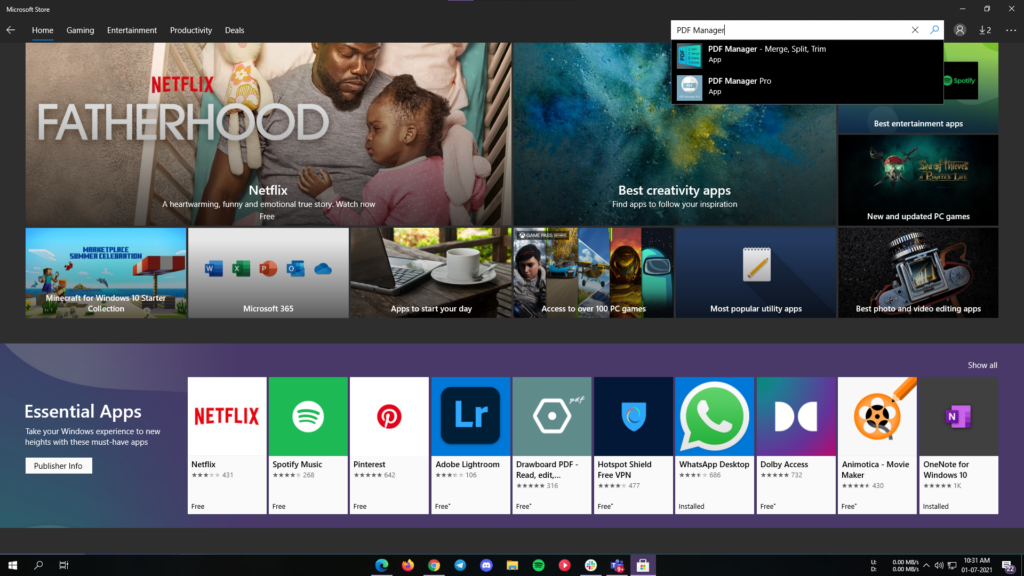Click the search magnifier icon
Viewport: 1024px width, 576px height.
point(934,30)
